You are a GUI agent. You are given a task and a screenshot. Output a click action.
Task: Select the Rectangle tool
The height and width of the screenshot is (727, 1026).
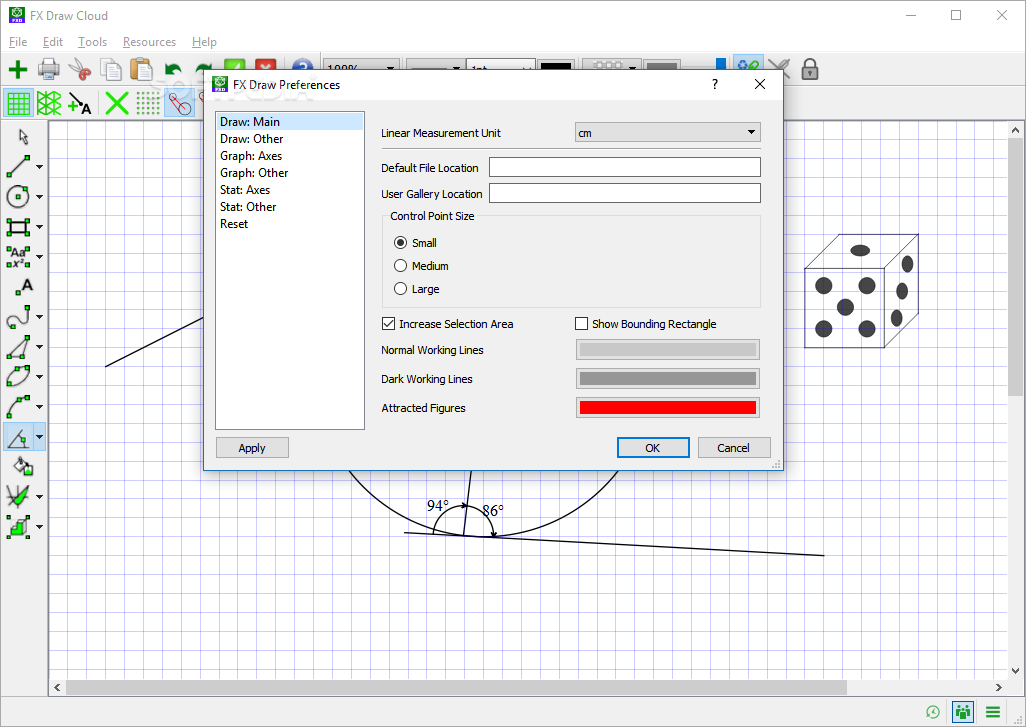point(18,226)
